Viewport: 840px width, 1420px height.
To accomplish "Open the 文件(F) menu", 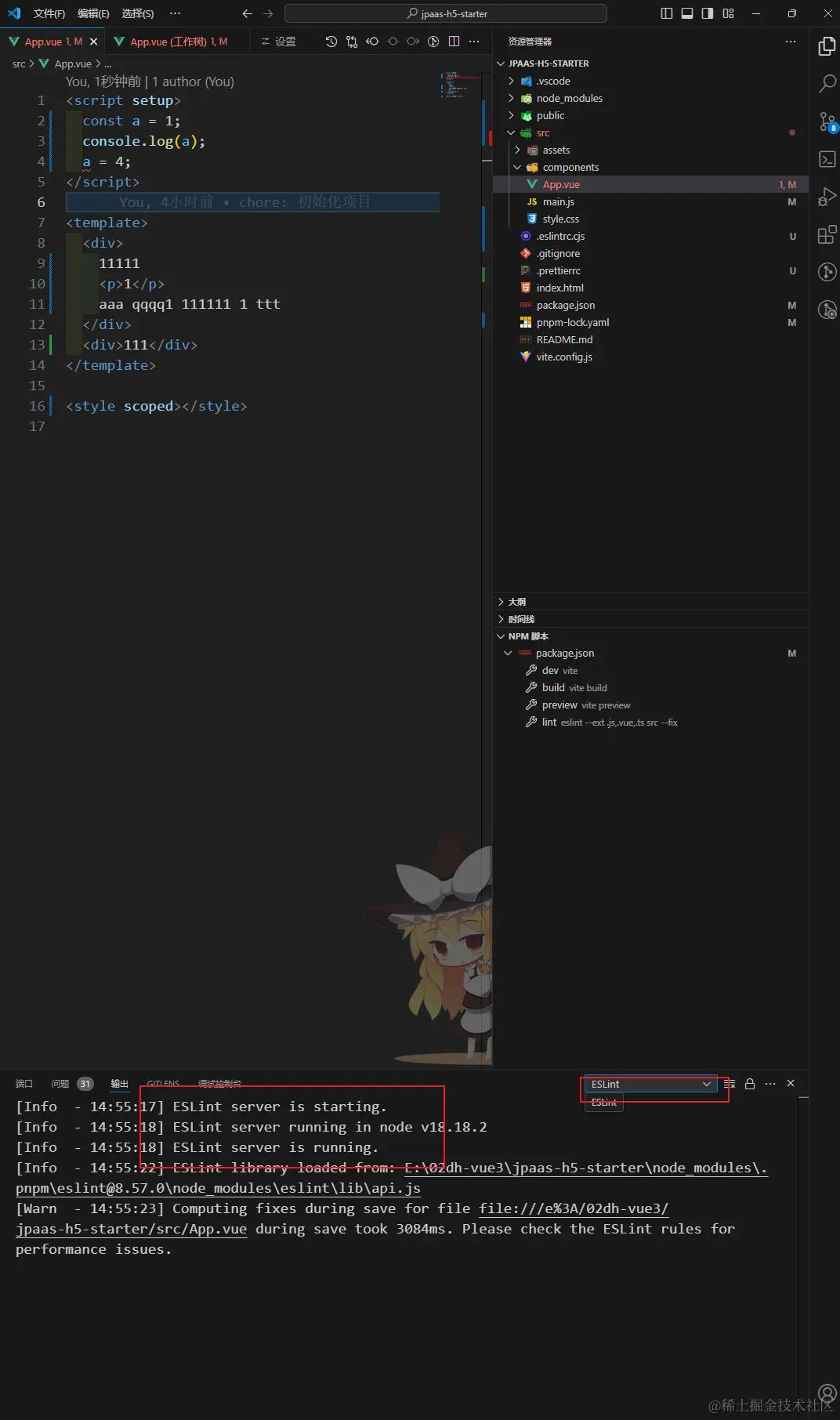I will (49, 13).
